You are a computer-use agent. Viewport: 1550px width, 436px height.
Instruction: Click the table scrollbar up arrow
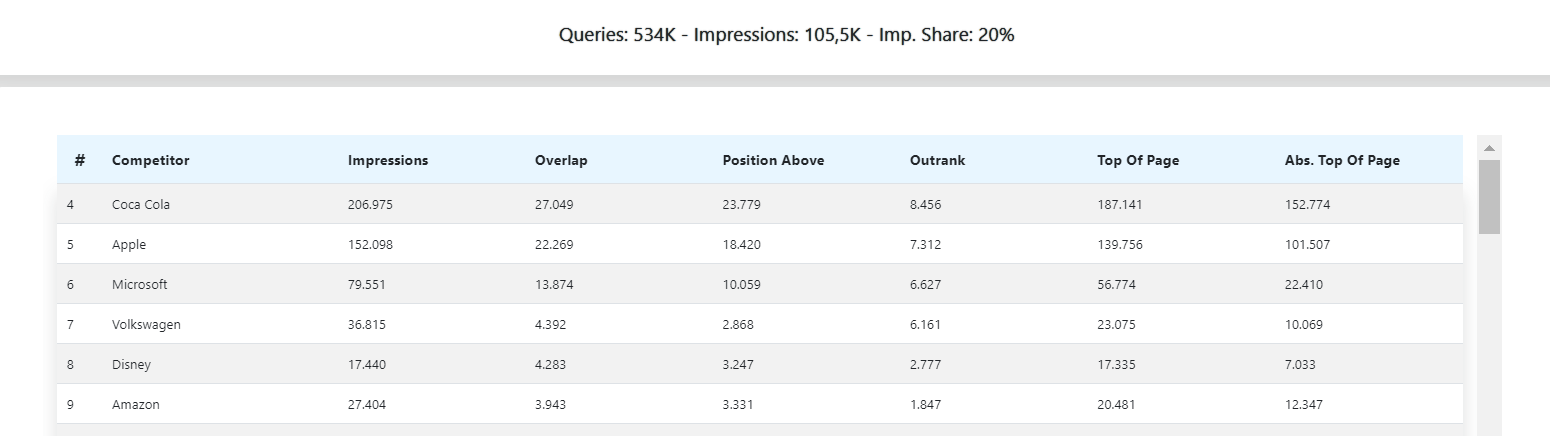pos(1490,148)
